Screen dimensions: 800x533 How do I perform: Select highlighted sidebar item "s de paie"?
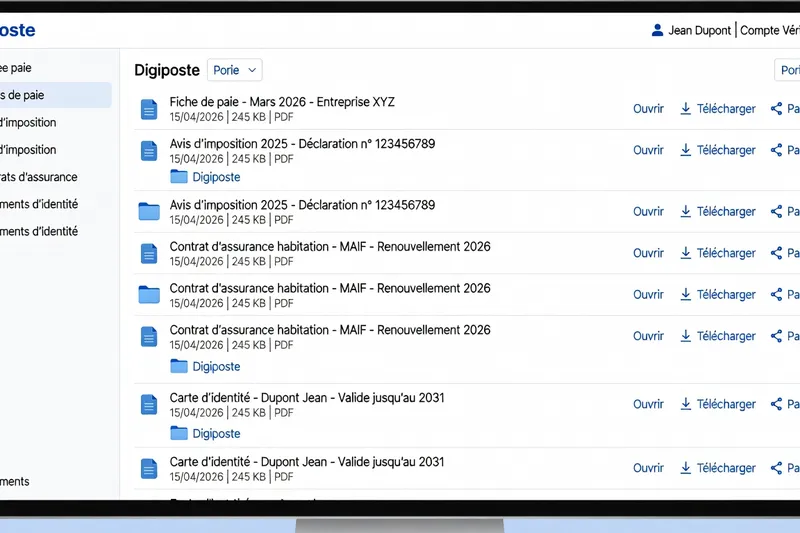[x=56, y=95]
